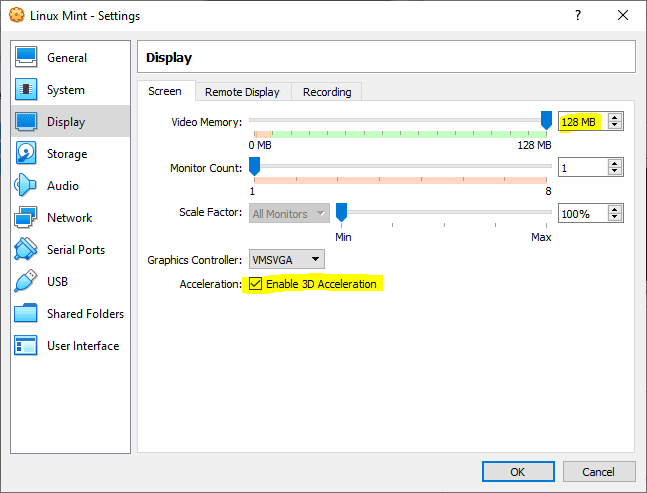Select the Network text label in sidebar
Viewport: 647px width, 493px height.
(70, 218)
